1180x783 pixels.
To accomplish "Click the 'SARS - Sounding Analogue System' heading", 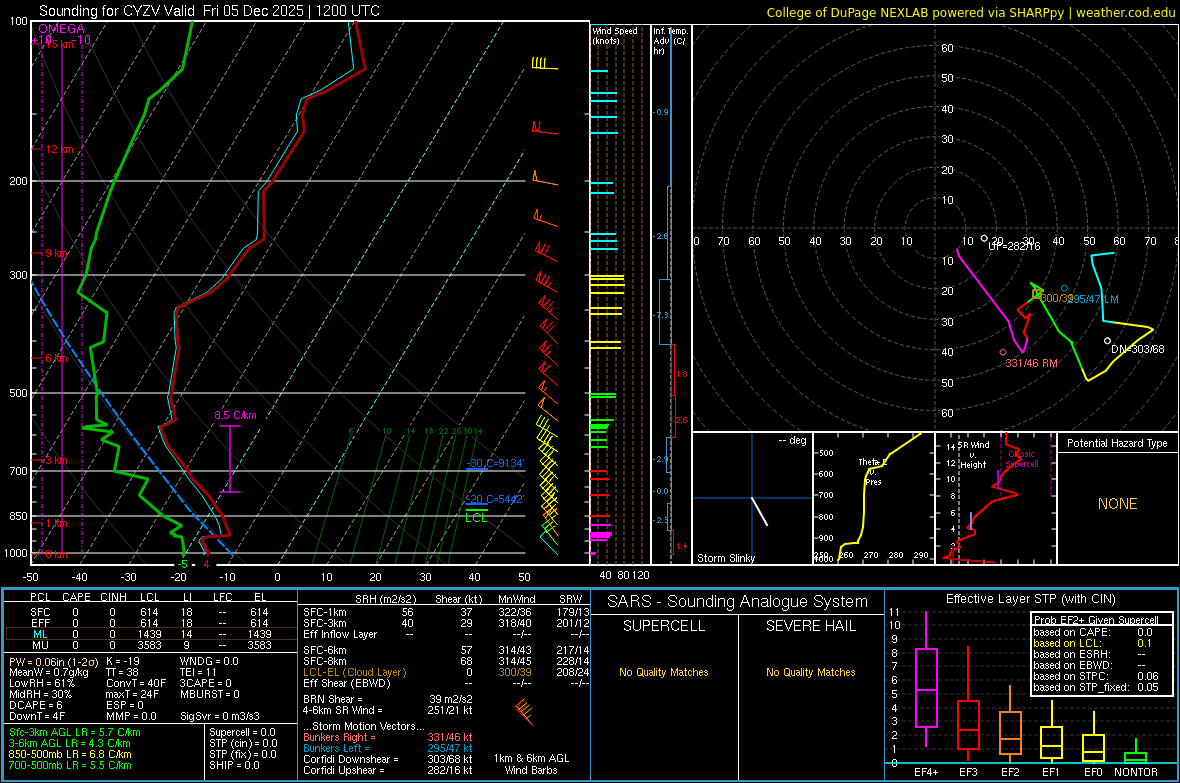I will pos(737,602).
